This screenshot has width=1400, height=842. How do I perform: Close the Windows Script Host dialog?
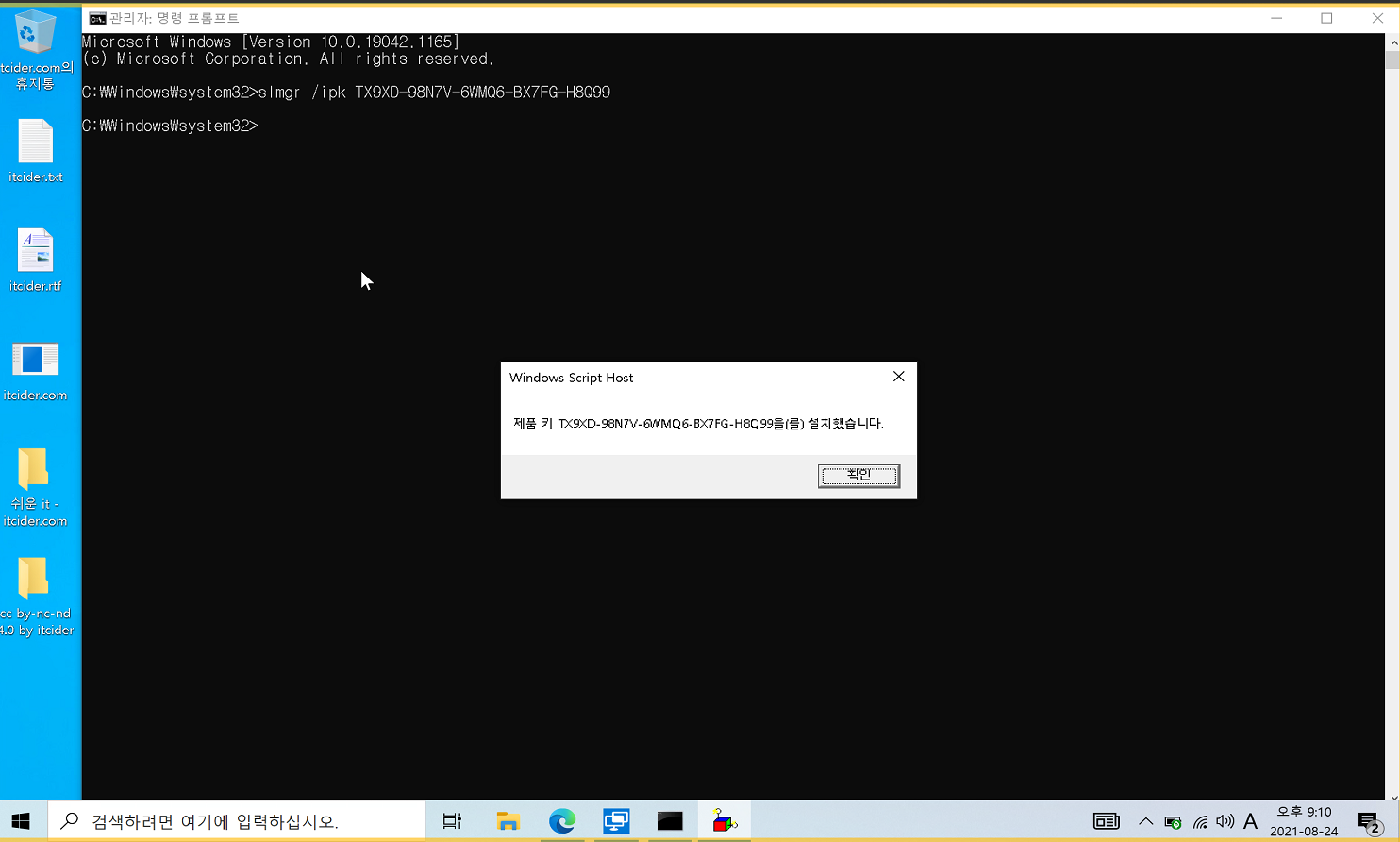(x=899, y=377)
